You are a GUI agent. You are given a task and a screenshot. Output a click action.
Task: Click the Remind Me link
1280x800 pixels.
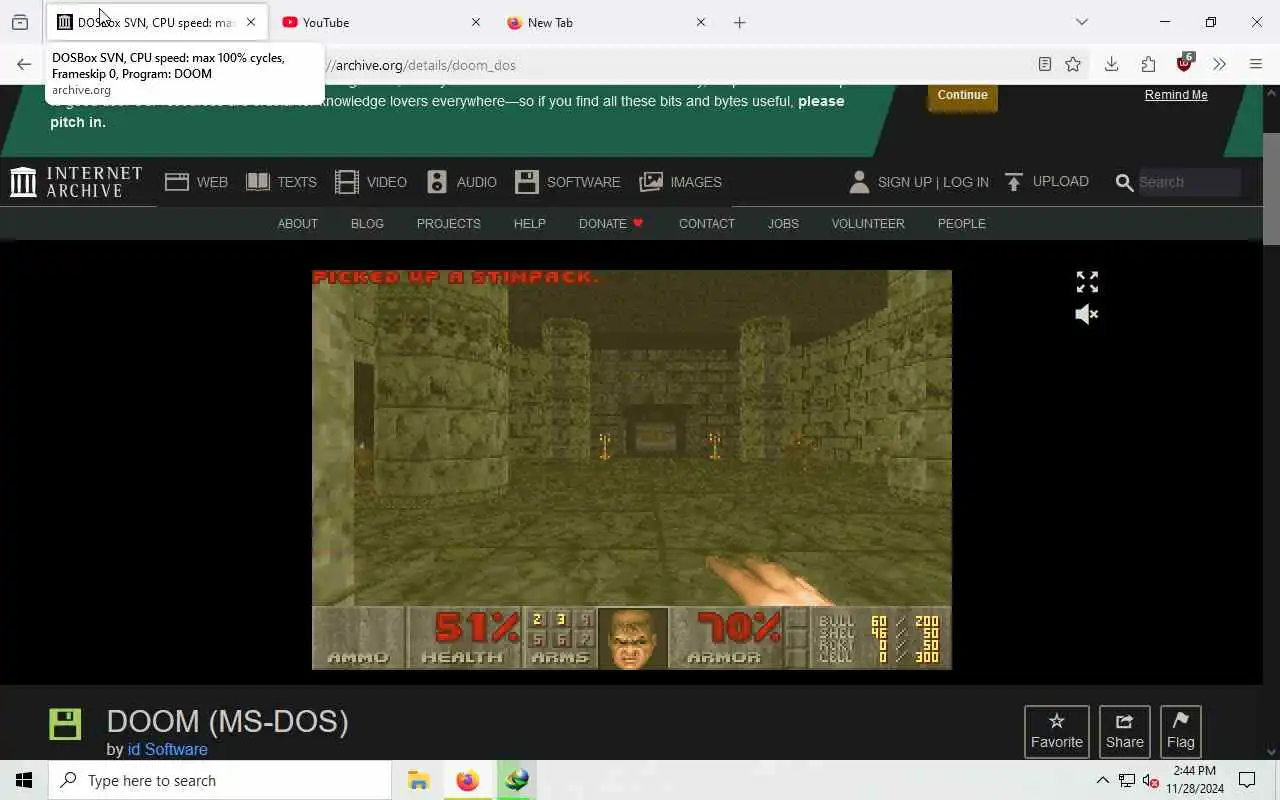[x=1176, y=95]
